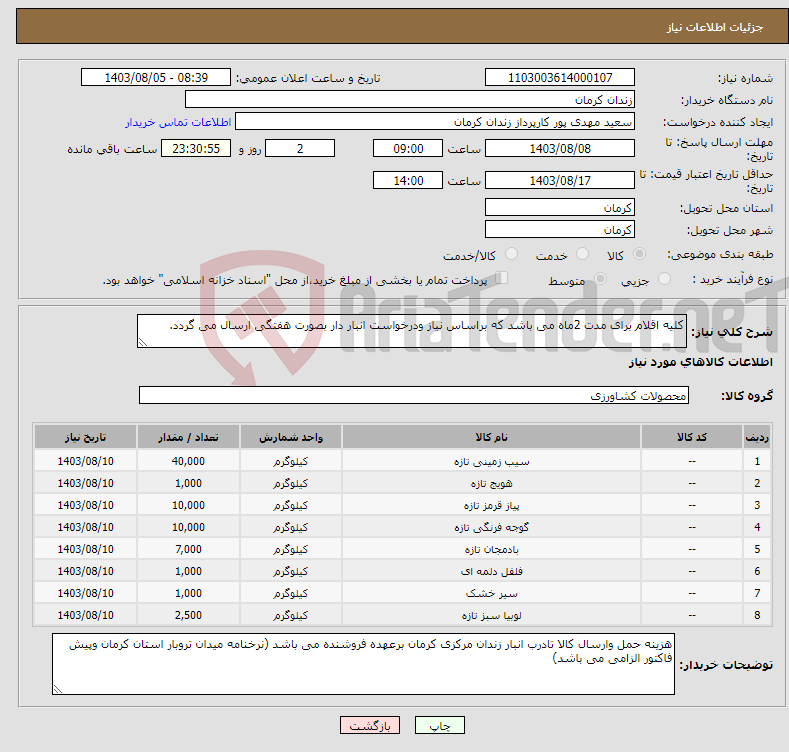This screenshot has height=752, width=789.
Task: Click the resize handle of buyer notes box
Action: click(58, 689)
